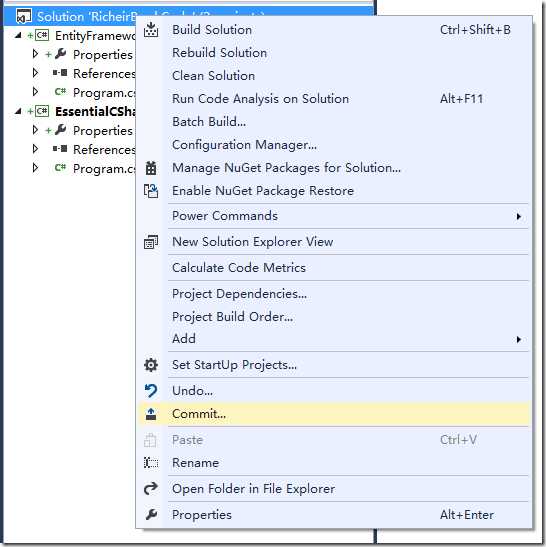
Task: Click the Properties wrench icon in menu
Action: 151,515
